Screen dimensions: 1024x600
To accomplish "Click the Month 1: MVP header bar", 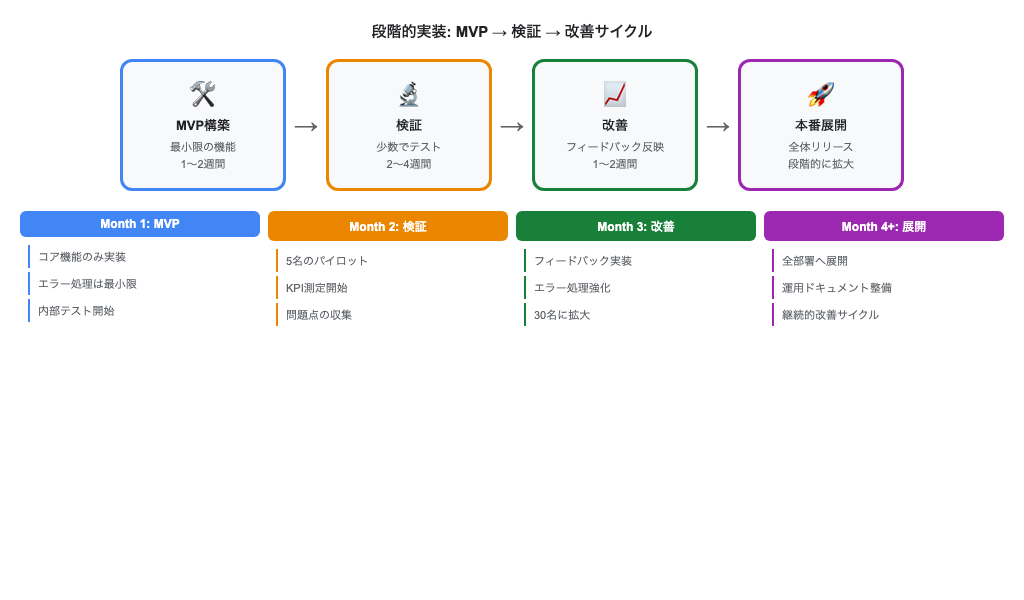I will tap(140, 224).
